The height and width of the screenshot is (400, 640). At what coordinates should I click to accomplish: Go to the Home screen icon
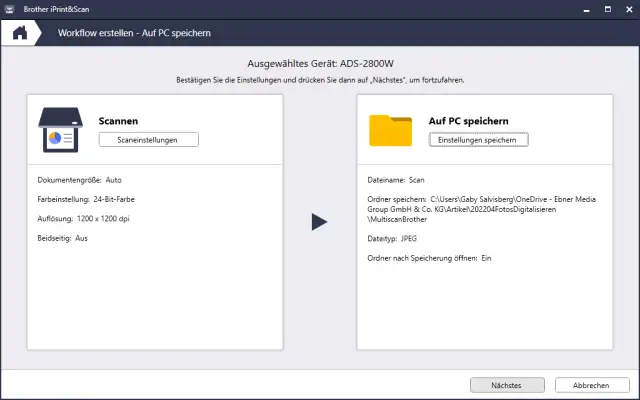(x=19, y=32)
